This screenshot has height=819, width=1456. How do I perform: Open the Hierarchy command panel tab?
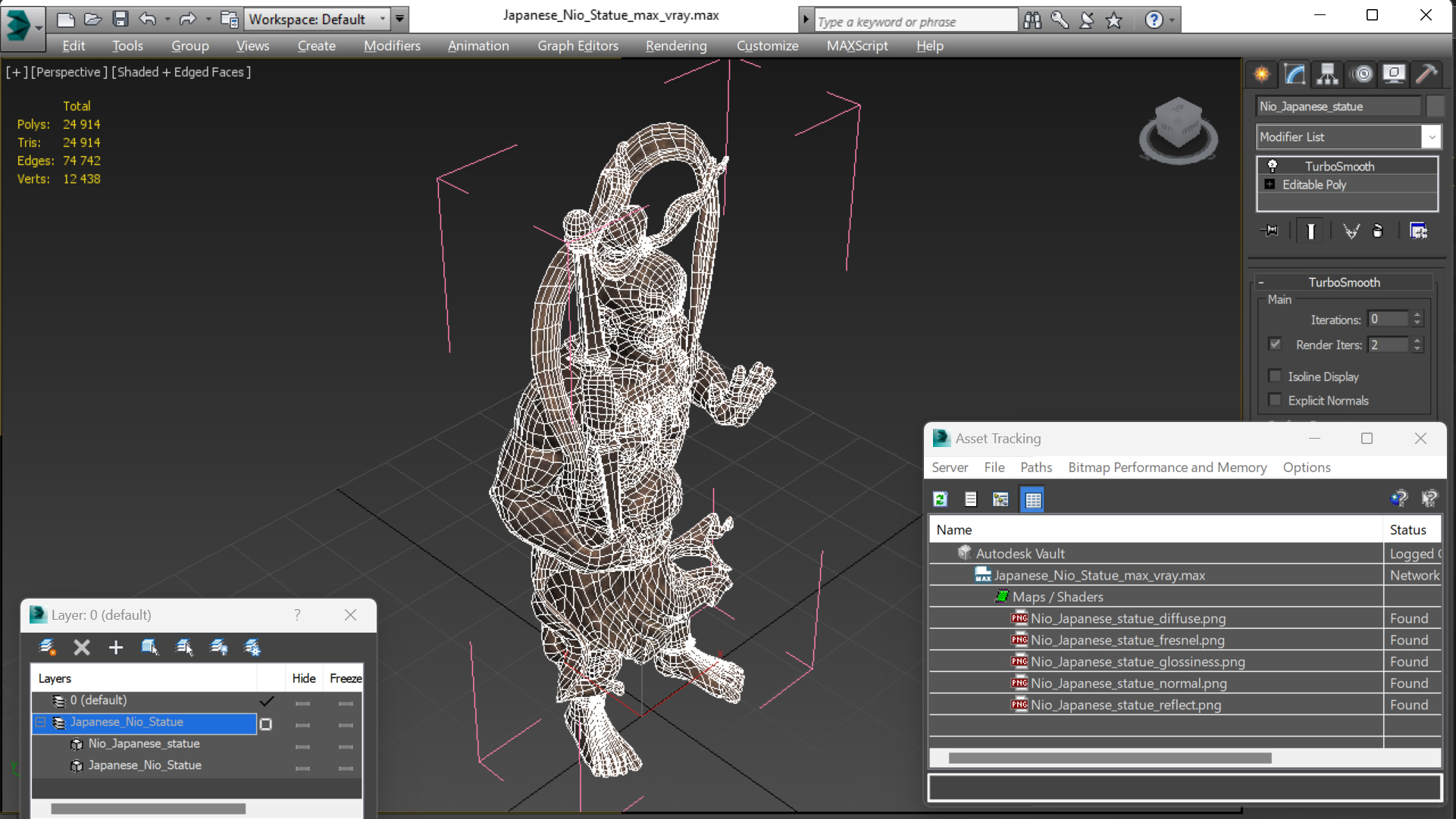pos(1327,74)
